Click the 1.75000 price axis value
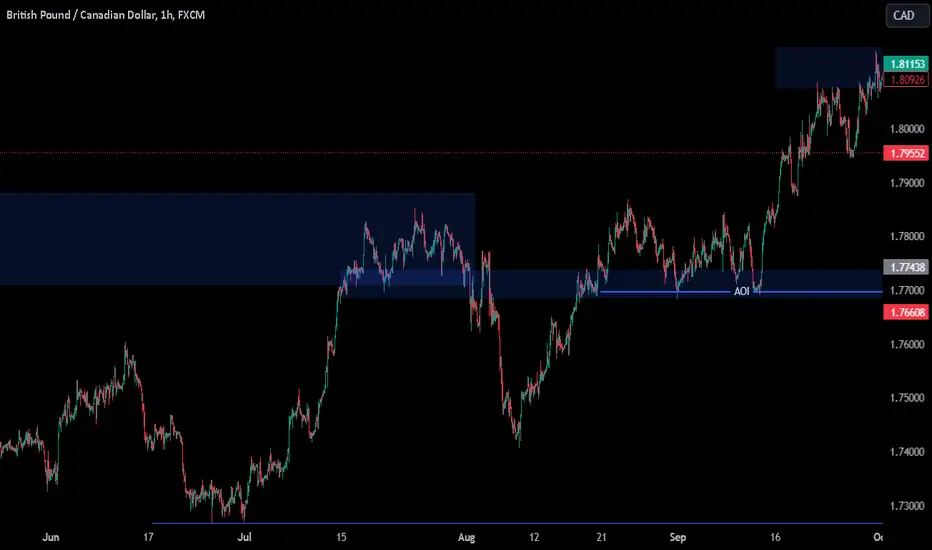 click(x=907, y=398)
